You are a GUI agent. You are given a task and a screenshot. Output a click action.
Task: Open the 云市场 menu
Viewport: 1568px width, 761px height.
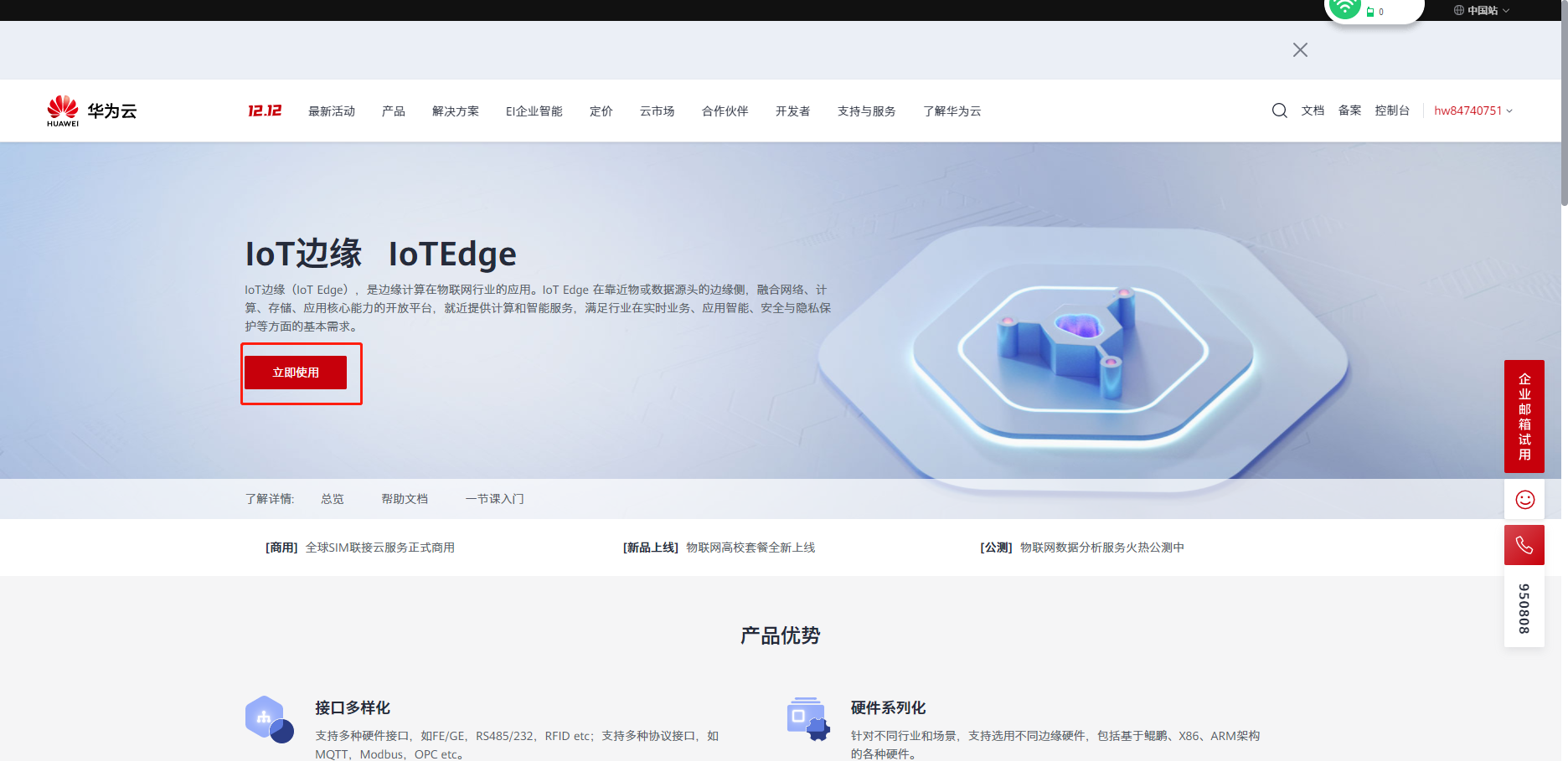pos(658,111)
